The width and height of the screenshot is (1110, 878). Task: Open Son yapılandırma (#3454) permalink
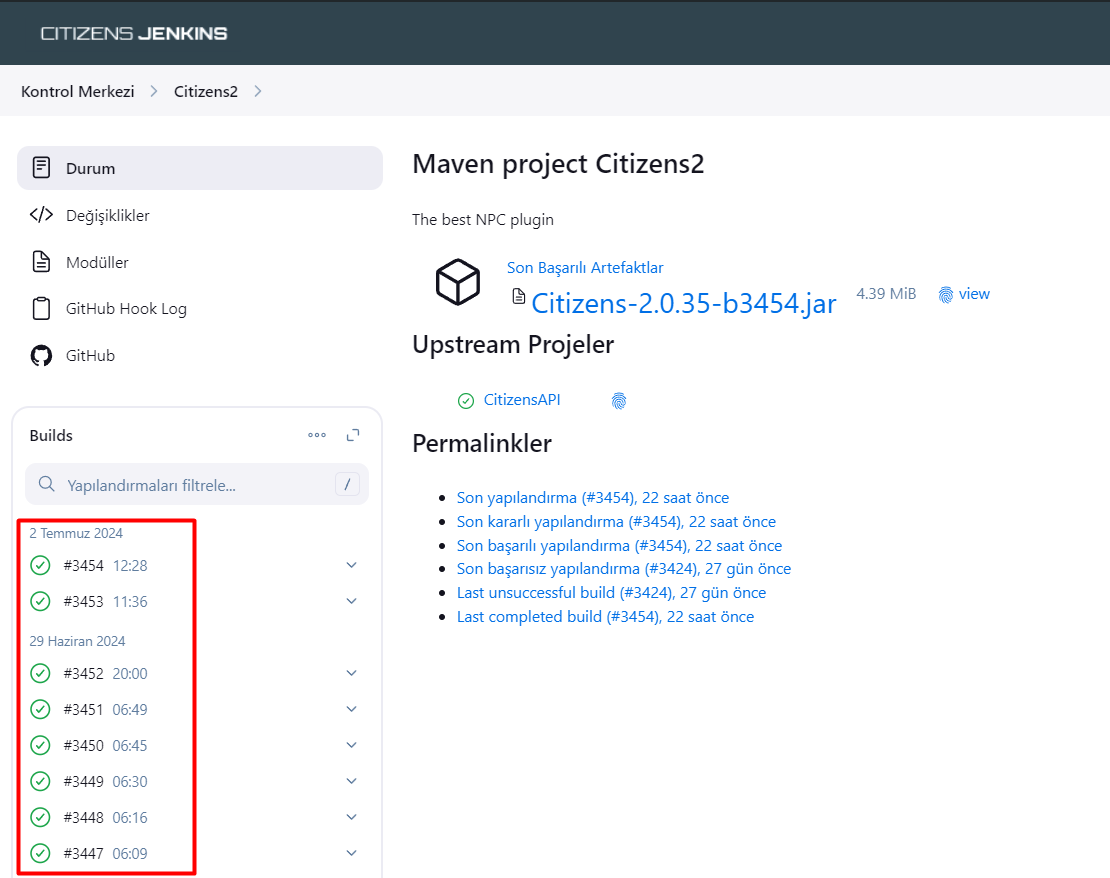593,498
